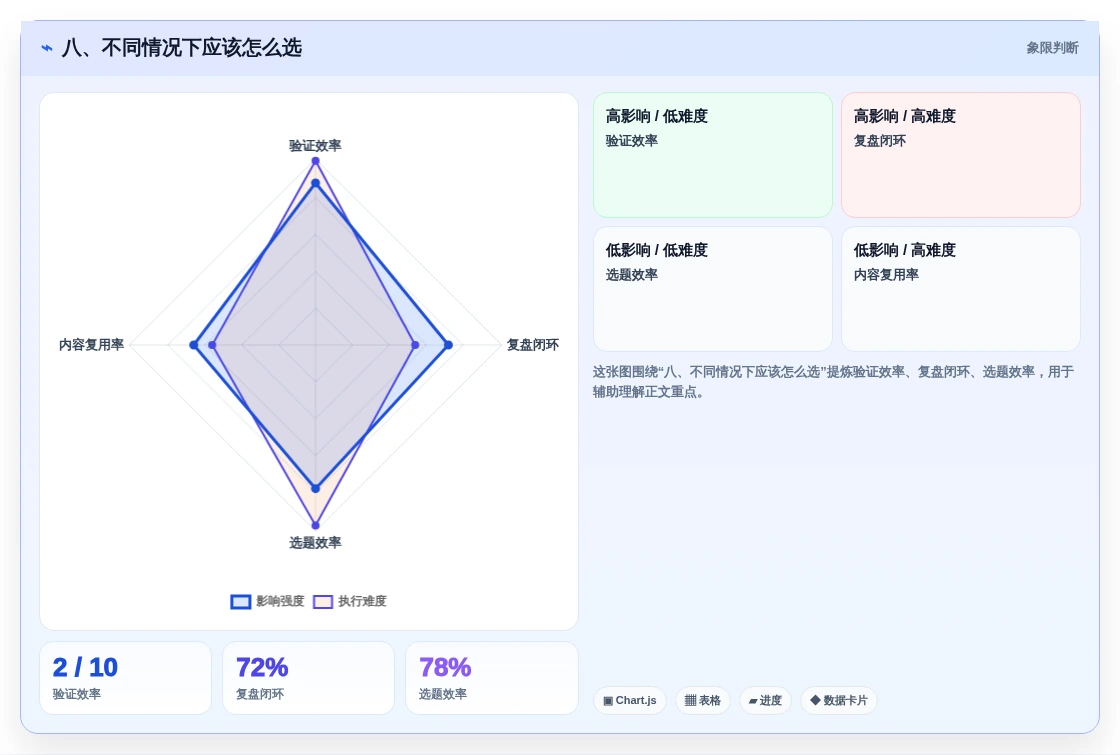Click 复盘闭环 text in the pink card

pyautogui.click(x=879, y=141)
